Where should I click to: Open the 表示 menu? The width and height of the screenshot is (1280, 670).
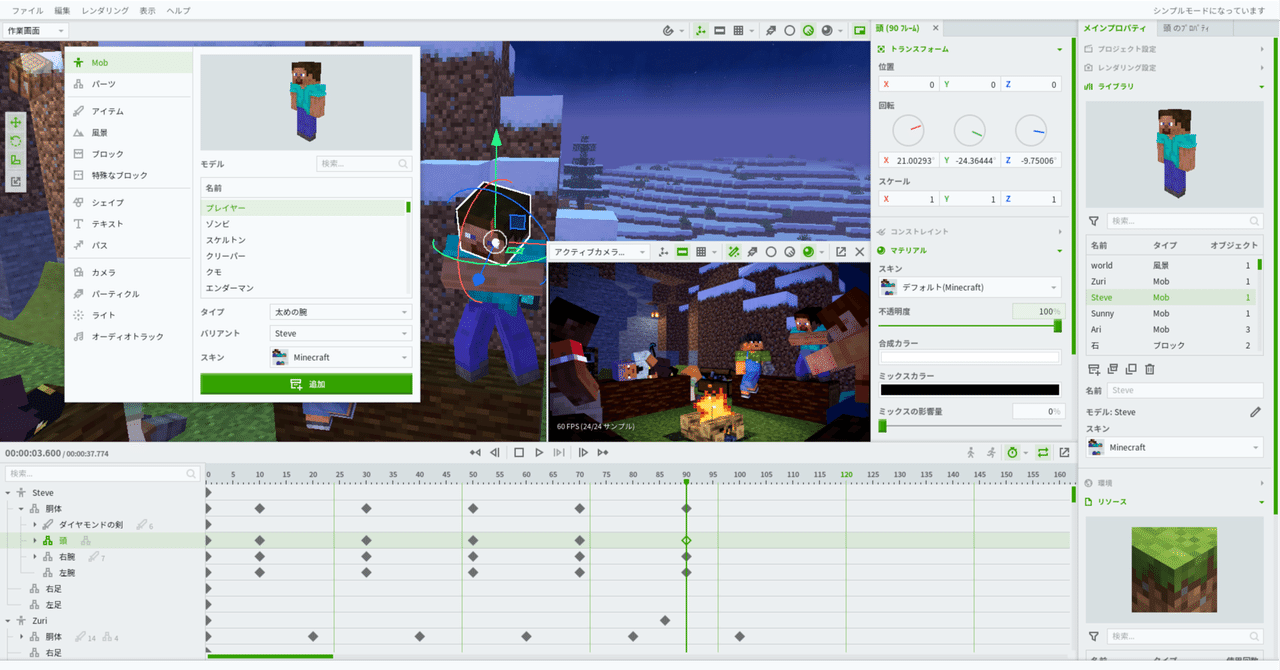148,10
